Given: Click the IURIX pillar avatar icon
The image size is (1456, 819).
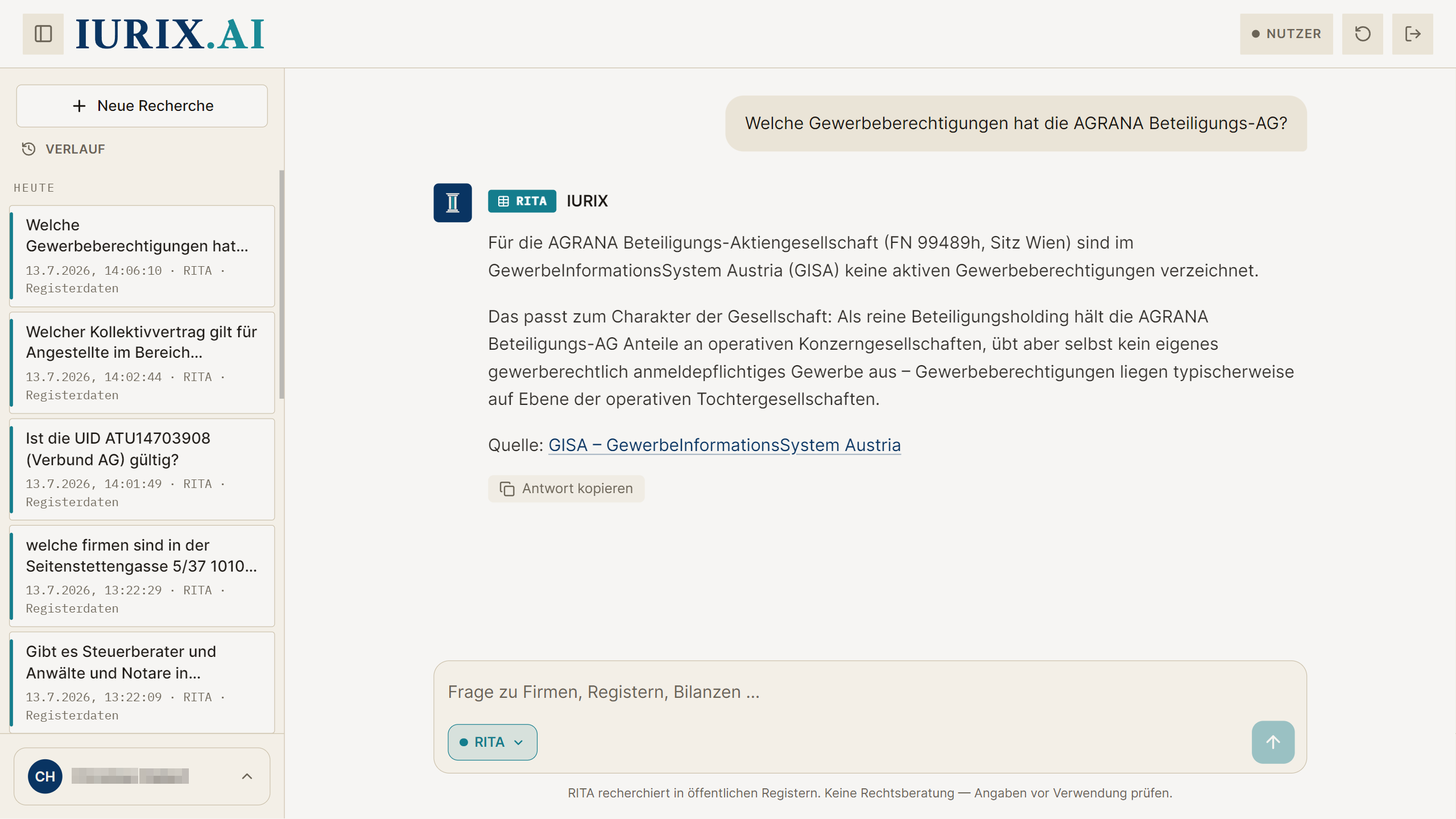Looking at the screenshot, I should 453,202.
